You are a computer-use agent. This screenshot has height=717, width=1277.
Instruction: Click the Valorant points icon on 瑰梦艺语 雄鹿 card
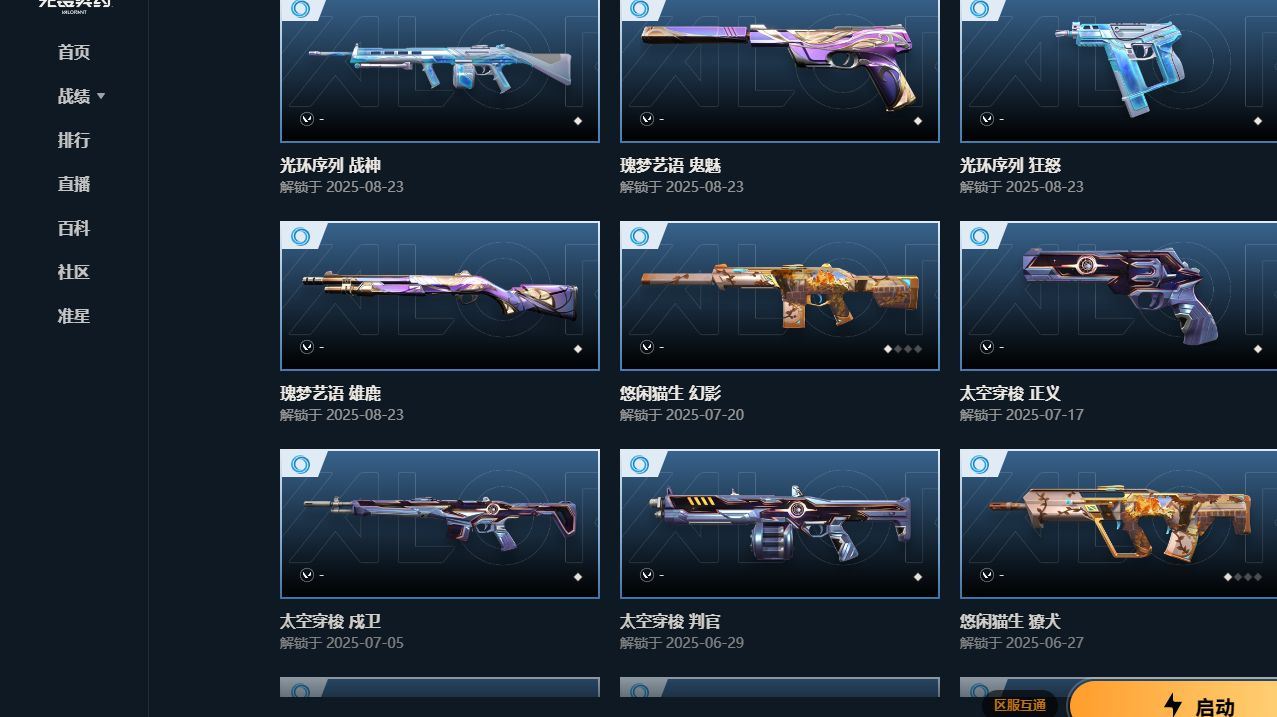point(307,347)
